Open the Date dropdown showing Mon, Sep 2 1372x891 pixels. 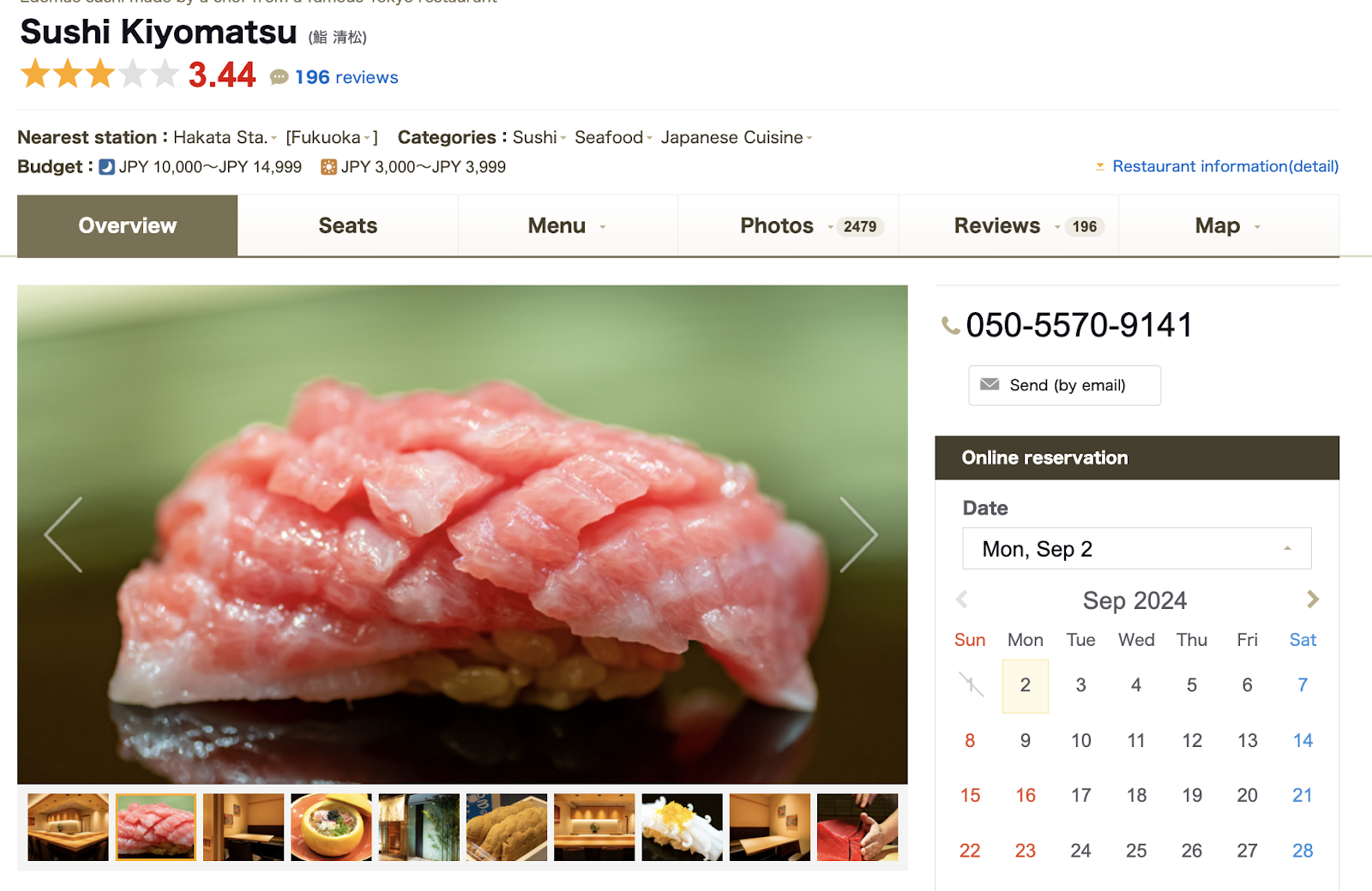click(1136, 549)
